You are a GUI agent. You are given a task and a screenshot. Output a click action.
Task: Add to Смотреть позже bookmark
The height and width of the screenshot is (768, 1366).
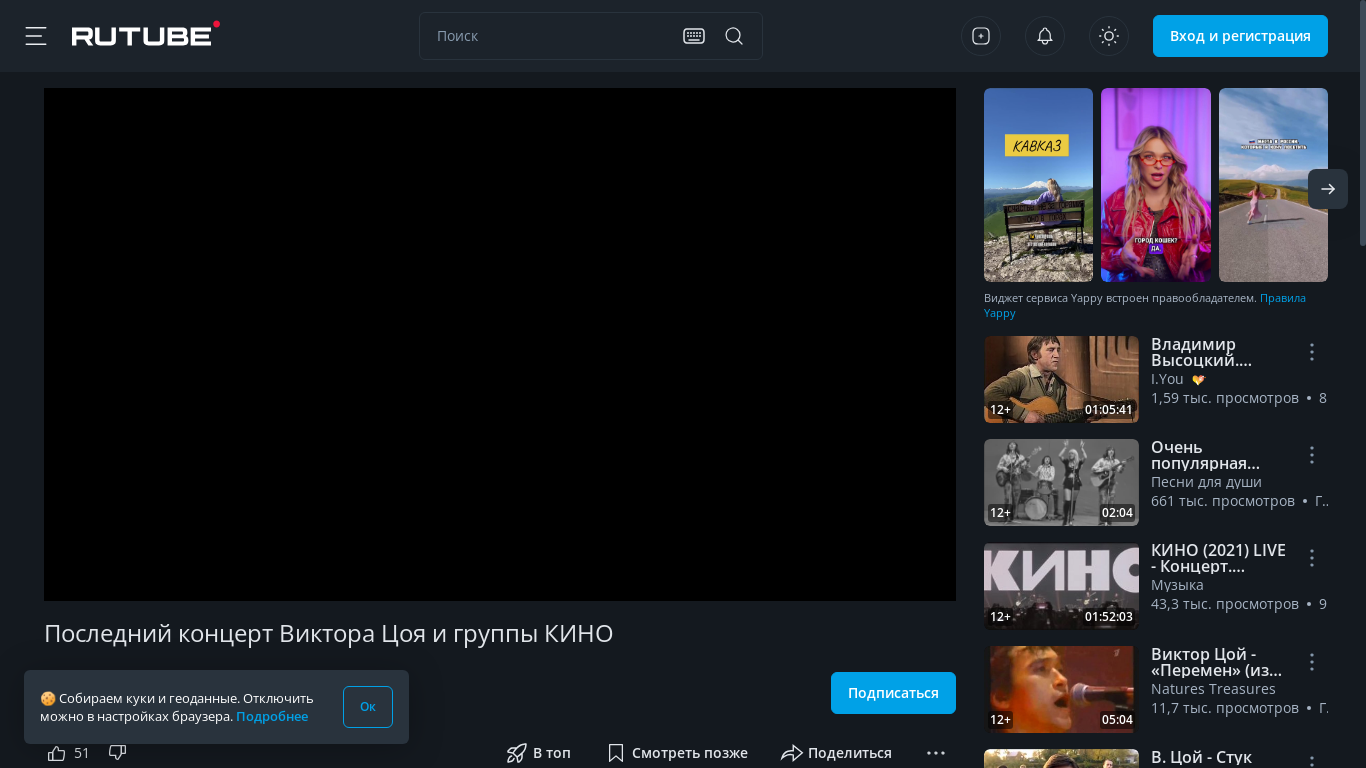[x=677, y=753]
